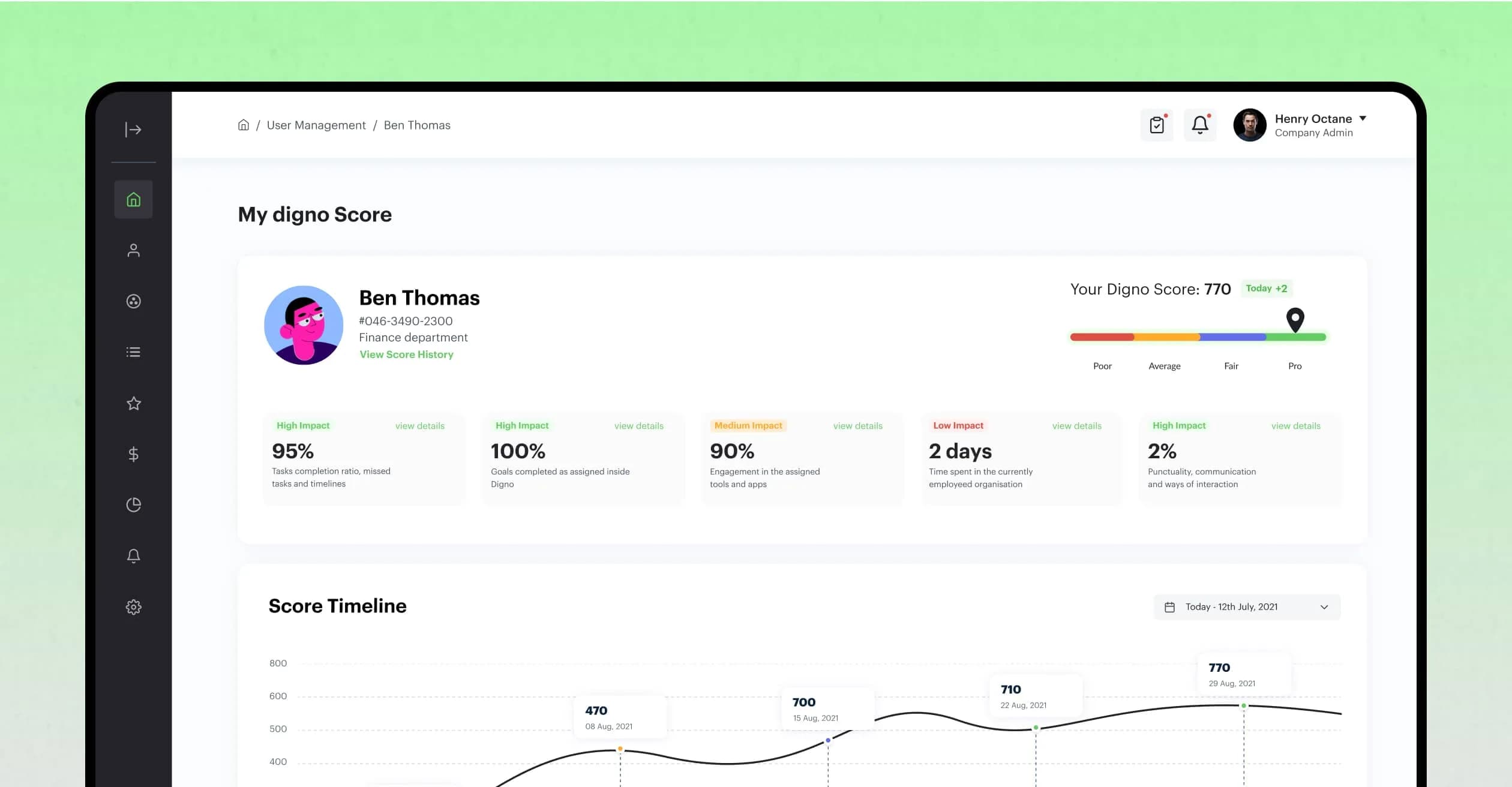
Task: Click the Medium Impact tag
Action: 748,425
